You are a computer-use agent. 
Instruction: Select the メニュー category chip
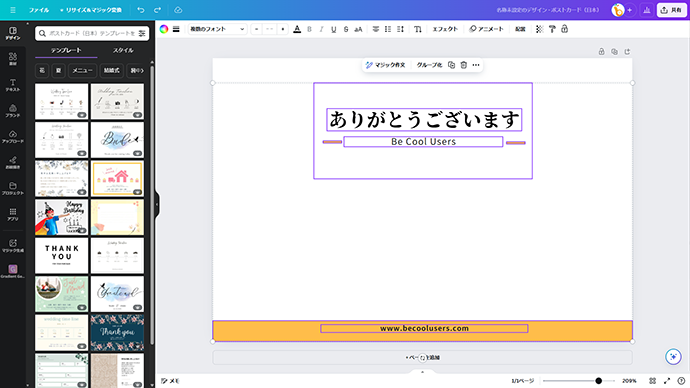(82, 70)
